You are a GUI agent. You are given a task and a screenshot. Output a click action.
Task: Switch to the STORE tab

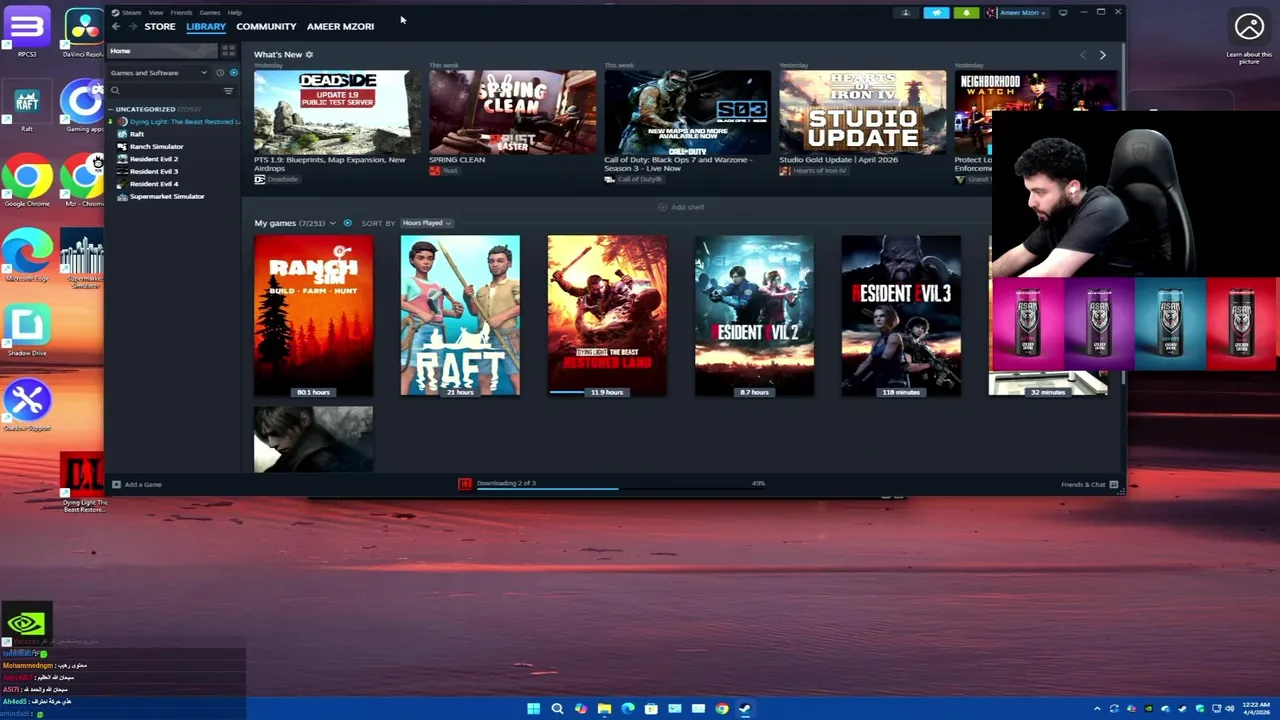159,27
